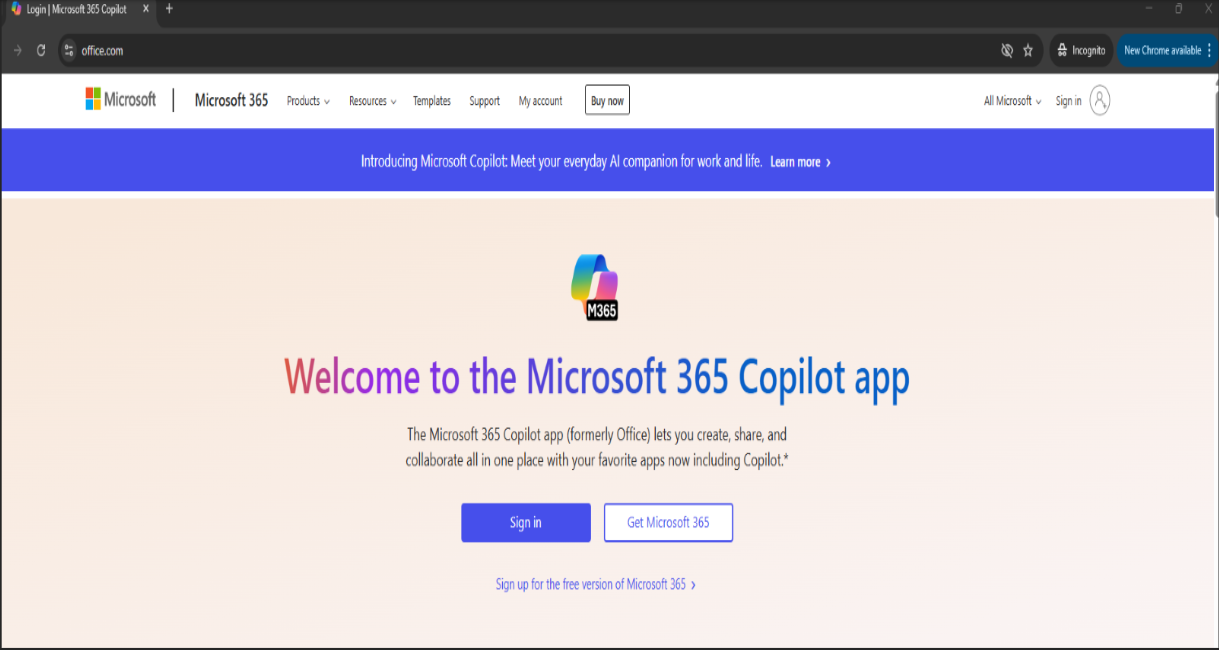Open the Support menu item
The width and height of the screenshot is (1219, 650).
coord(484,101)
